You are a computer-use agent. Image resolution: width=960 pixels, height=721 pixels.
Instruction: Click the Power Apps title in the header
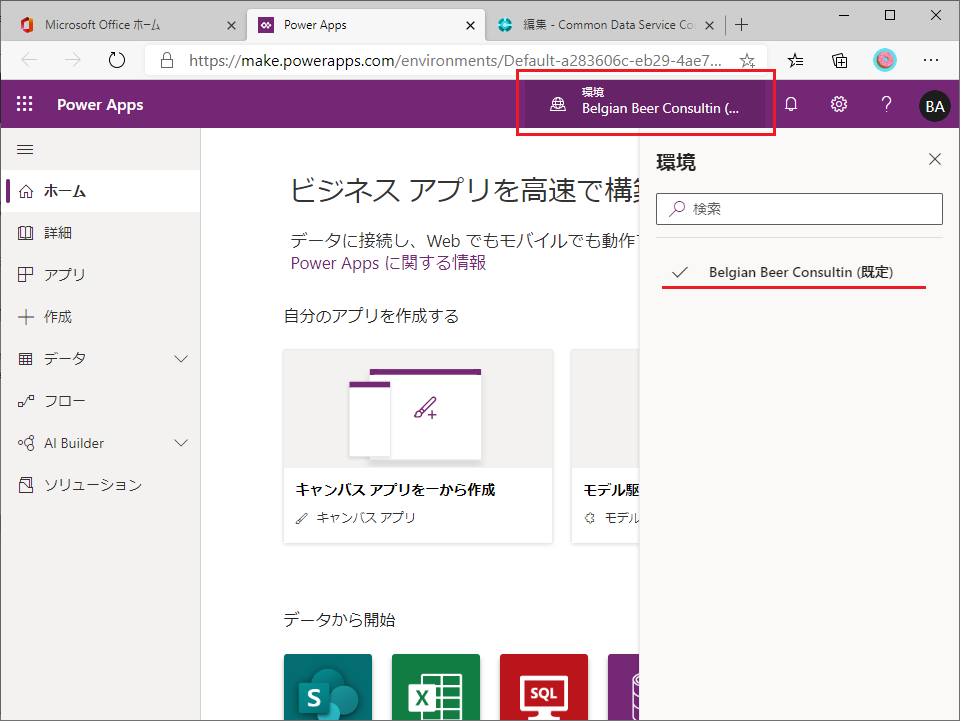[100, 105]
